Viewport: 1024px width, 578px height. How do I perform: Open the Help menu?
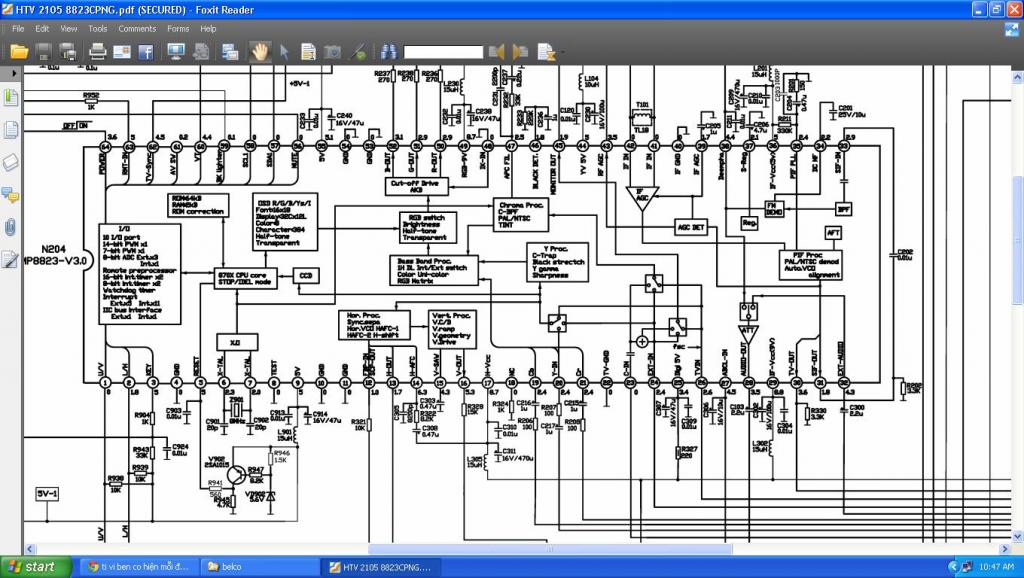point(208,29)
